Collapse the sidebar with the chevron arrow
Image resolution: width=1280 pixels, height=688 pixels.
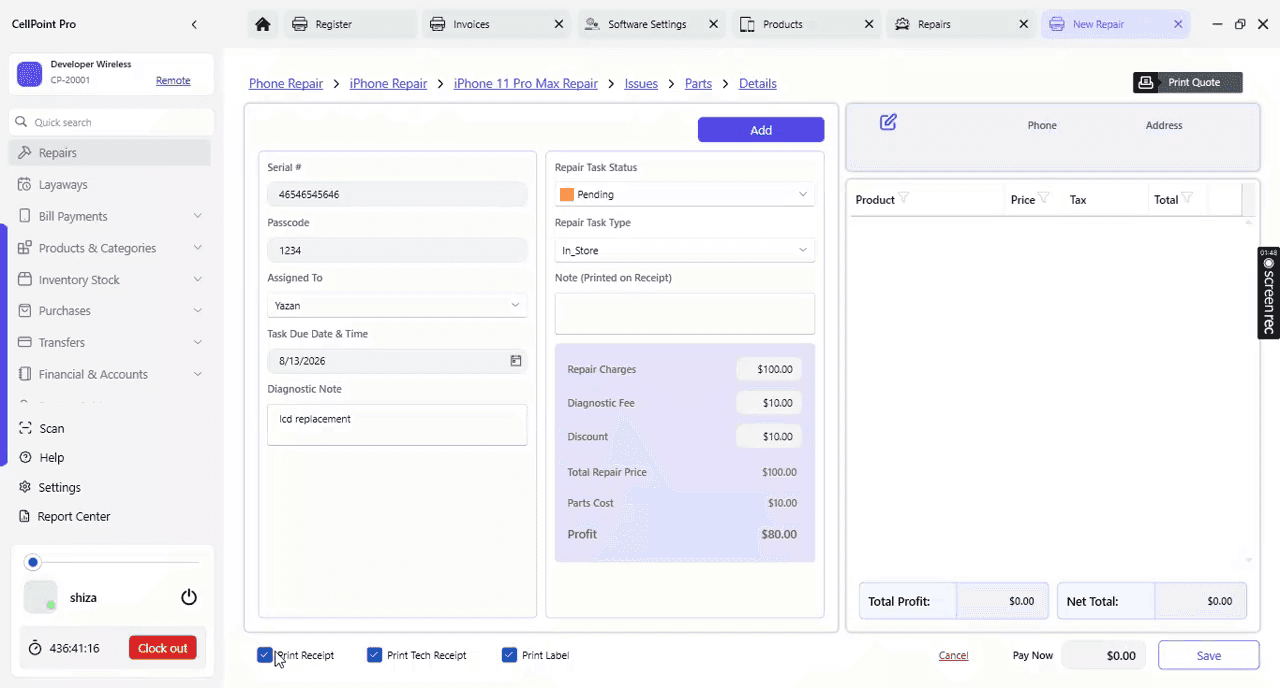(194, 24)
